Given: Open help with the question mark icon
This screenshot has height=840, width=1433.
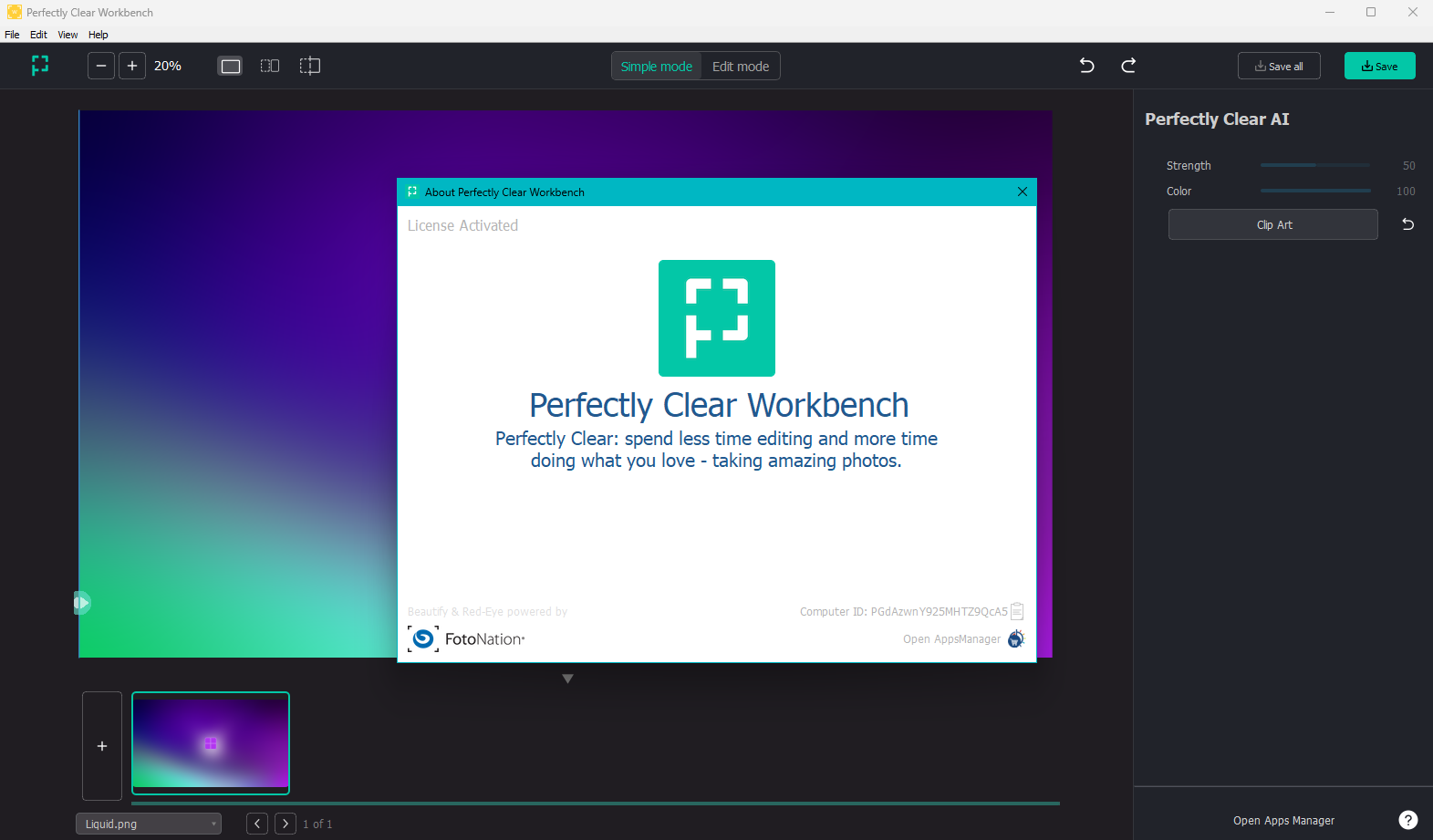Looking at the screenshot, I should pos(1408,821).
